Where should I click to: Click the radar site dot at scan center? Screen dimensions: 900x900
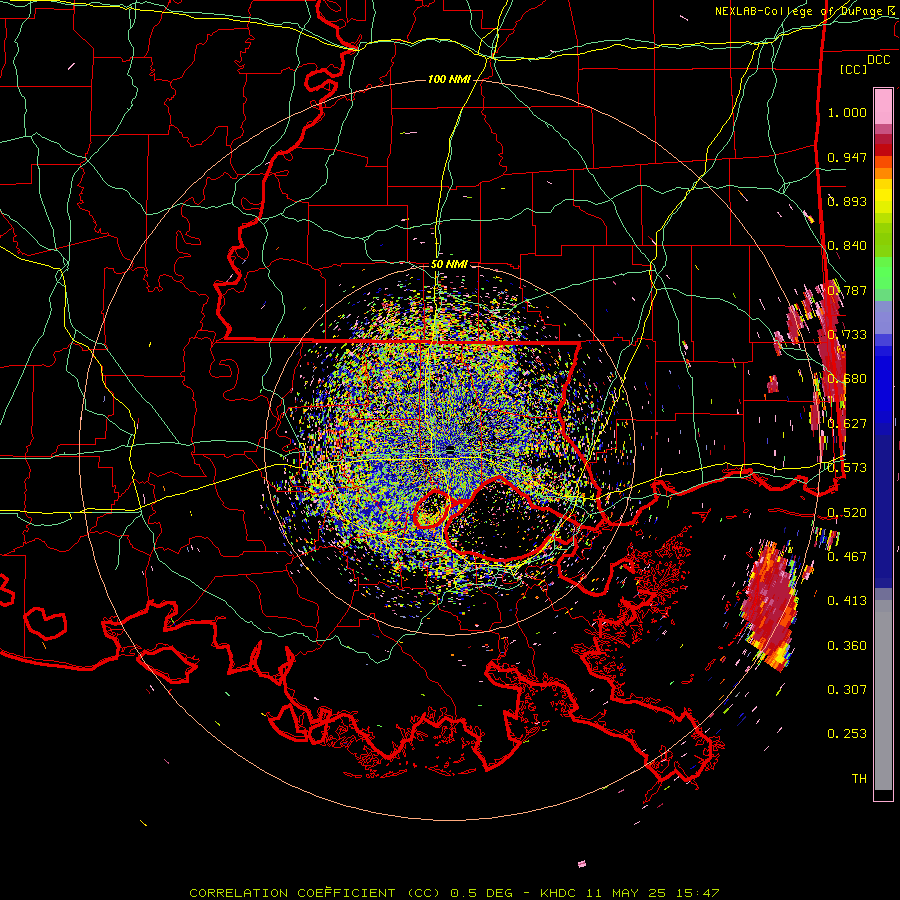(x=450, y=449)
